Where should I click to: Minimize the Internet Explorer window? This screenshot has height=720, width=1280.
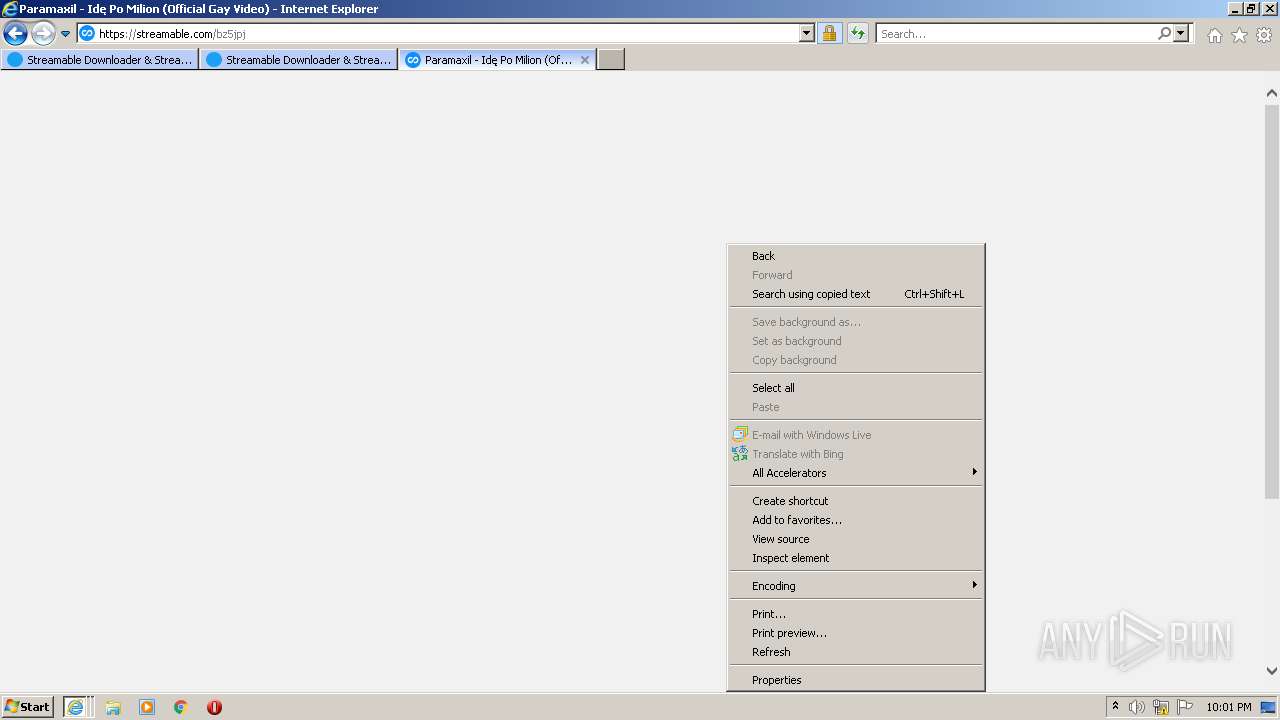point(1235,9)
